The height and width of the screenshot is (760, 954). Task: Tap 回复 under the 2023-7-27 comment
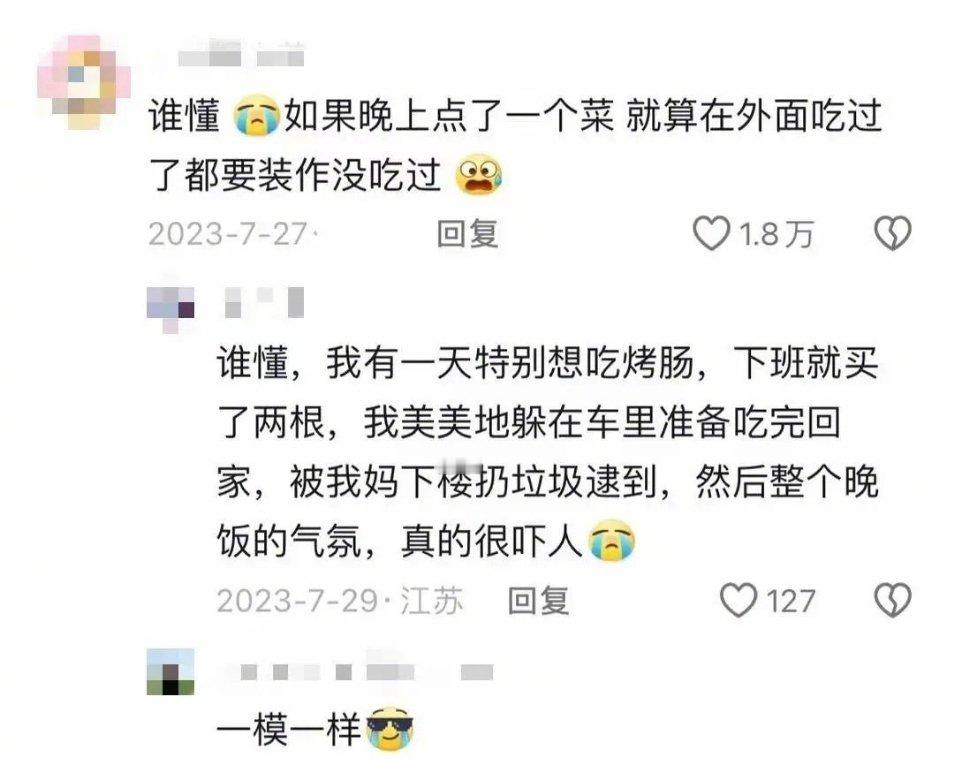[x=468, y=234]
